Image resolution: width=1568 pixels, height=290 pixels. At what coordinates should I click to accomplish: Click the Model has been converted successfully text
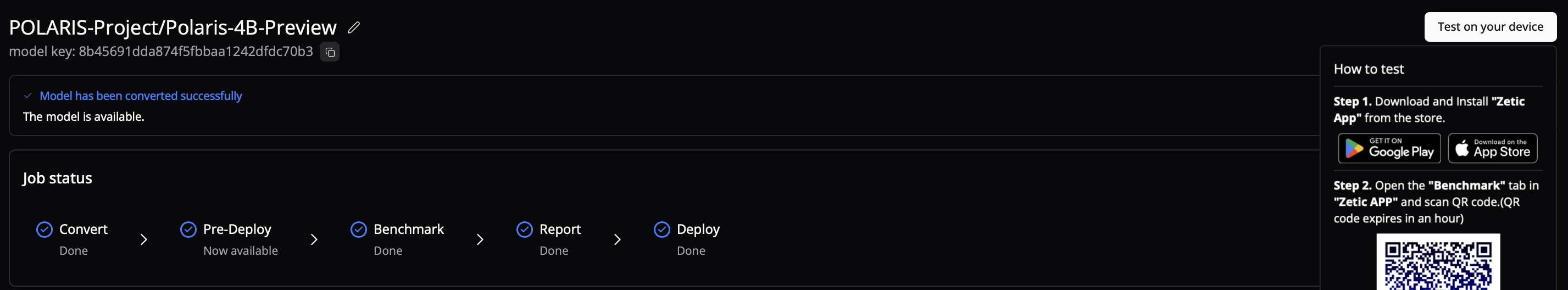pos(141,96)
